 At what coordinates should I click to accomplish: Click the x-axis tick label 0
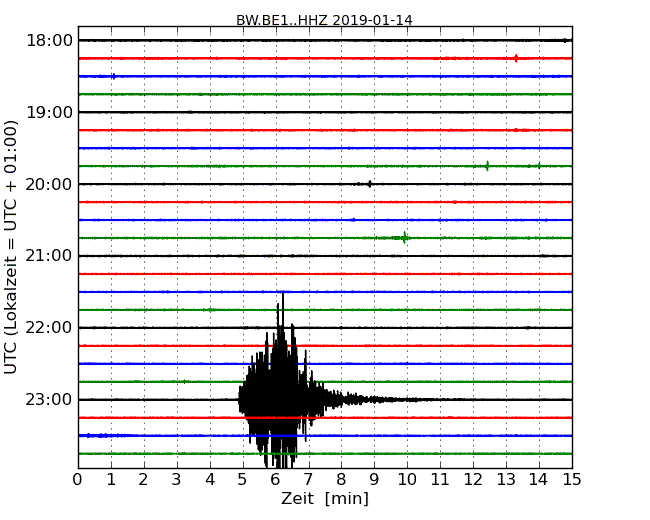coord(78,479)
